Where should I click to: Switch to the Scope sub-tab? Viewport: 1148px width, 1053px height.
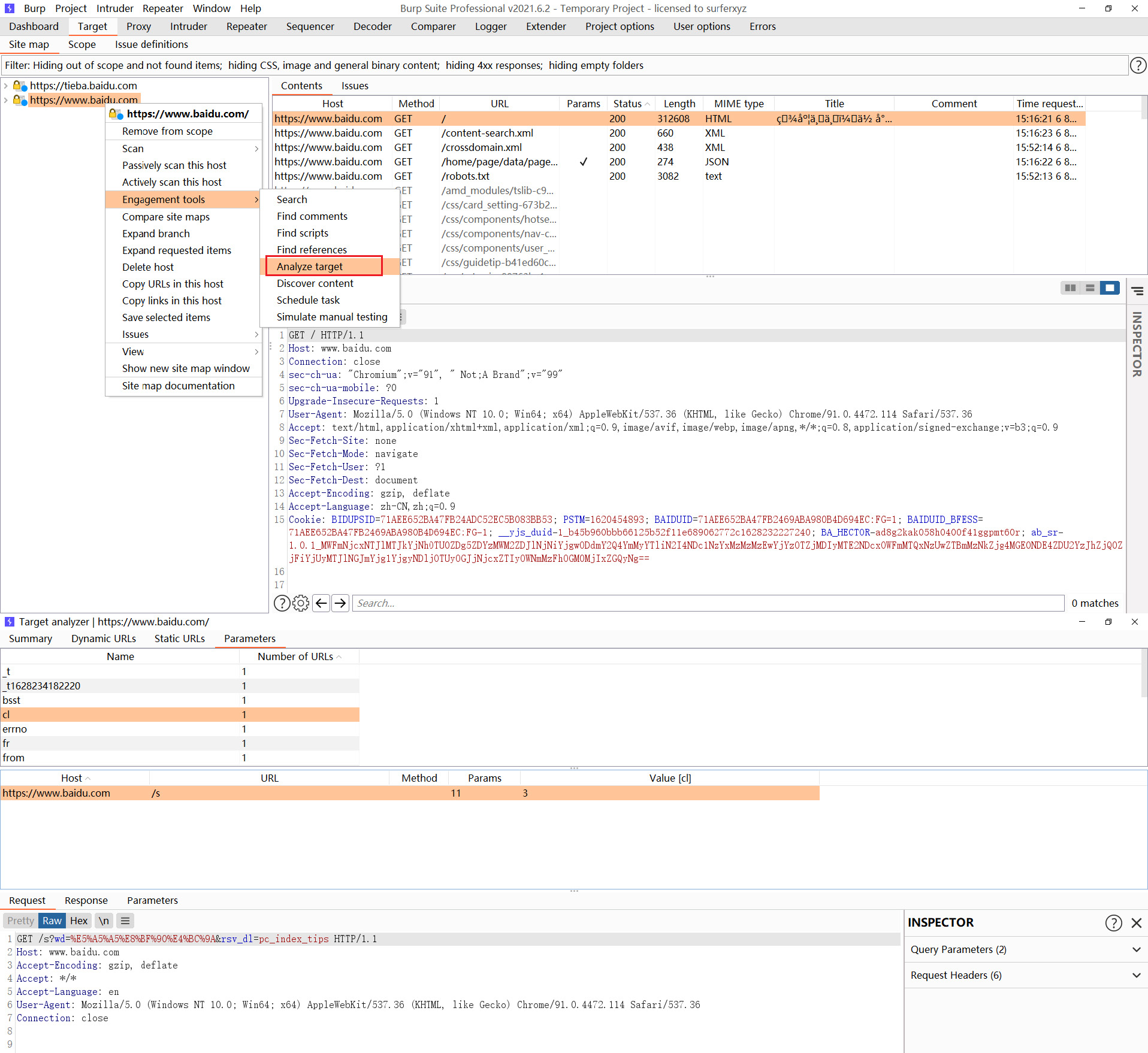(x=81, y=44)
